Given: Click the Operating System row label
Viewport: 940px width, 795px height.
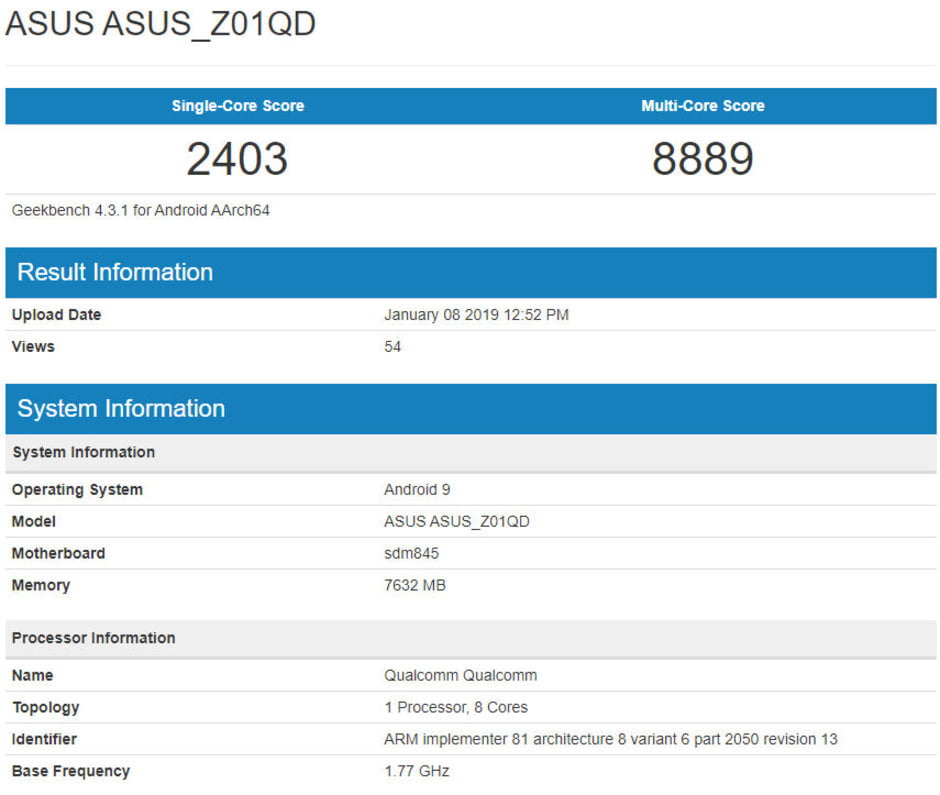Looking at the screenshot, I should [x=77, y=489].
